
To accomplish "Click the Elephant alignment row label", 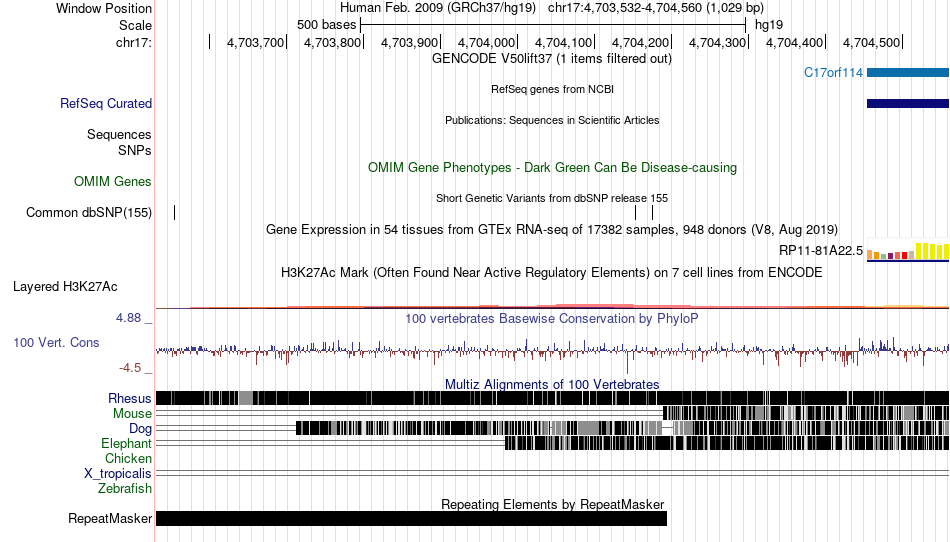I will (126, 444).
